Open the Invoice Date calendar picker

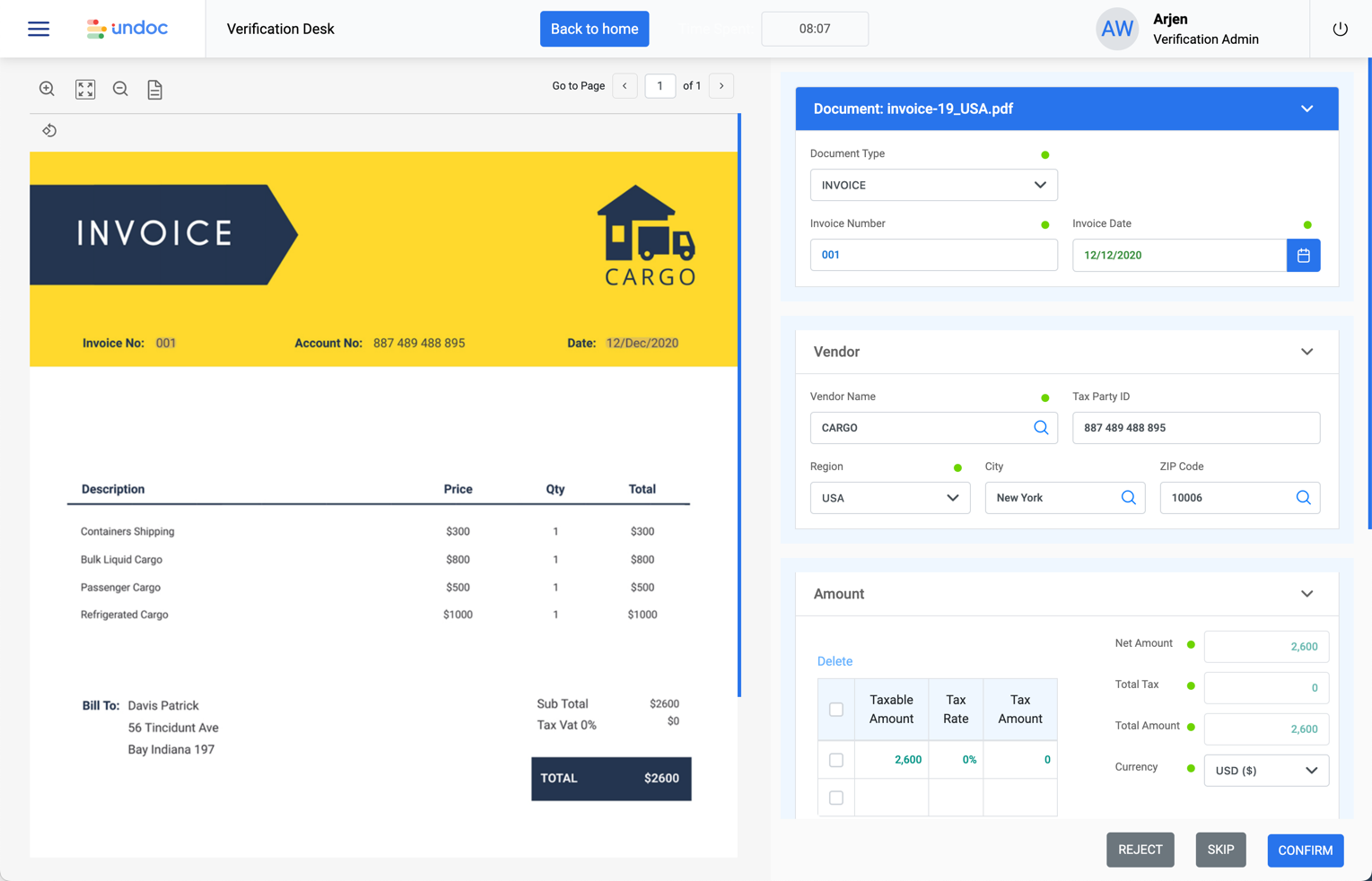click(x=1303, y=256)
